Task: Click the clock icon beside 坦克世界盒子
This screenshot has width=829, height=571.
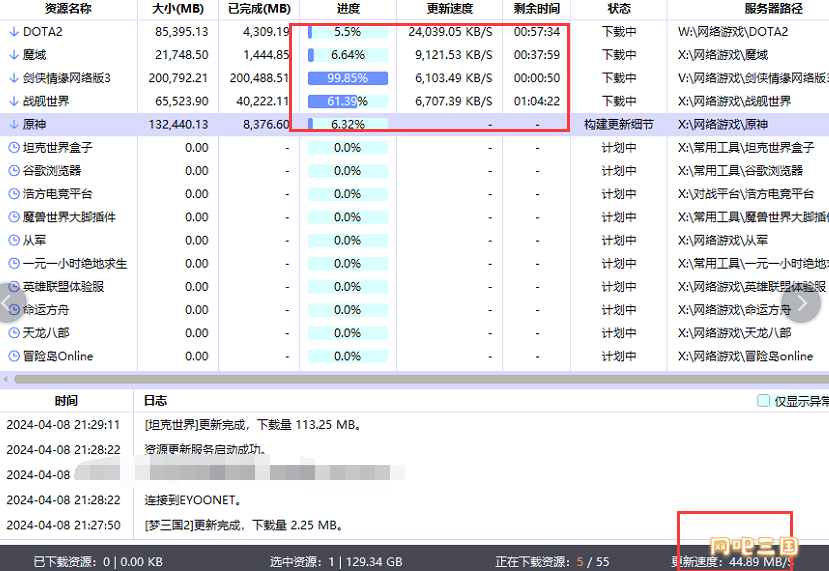Action: click(x=14, y=148)
